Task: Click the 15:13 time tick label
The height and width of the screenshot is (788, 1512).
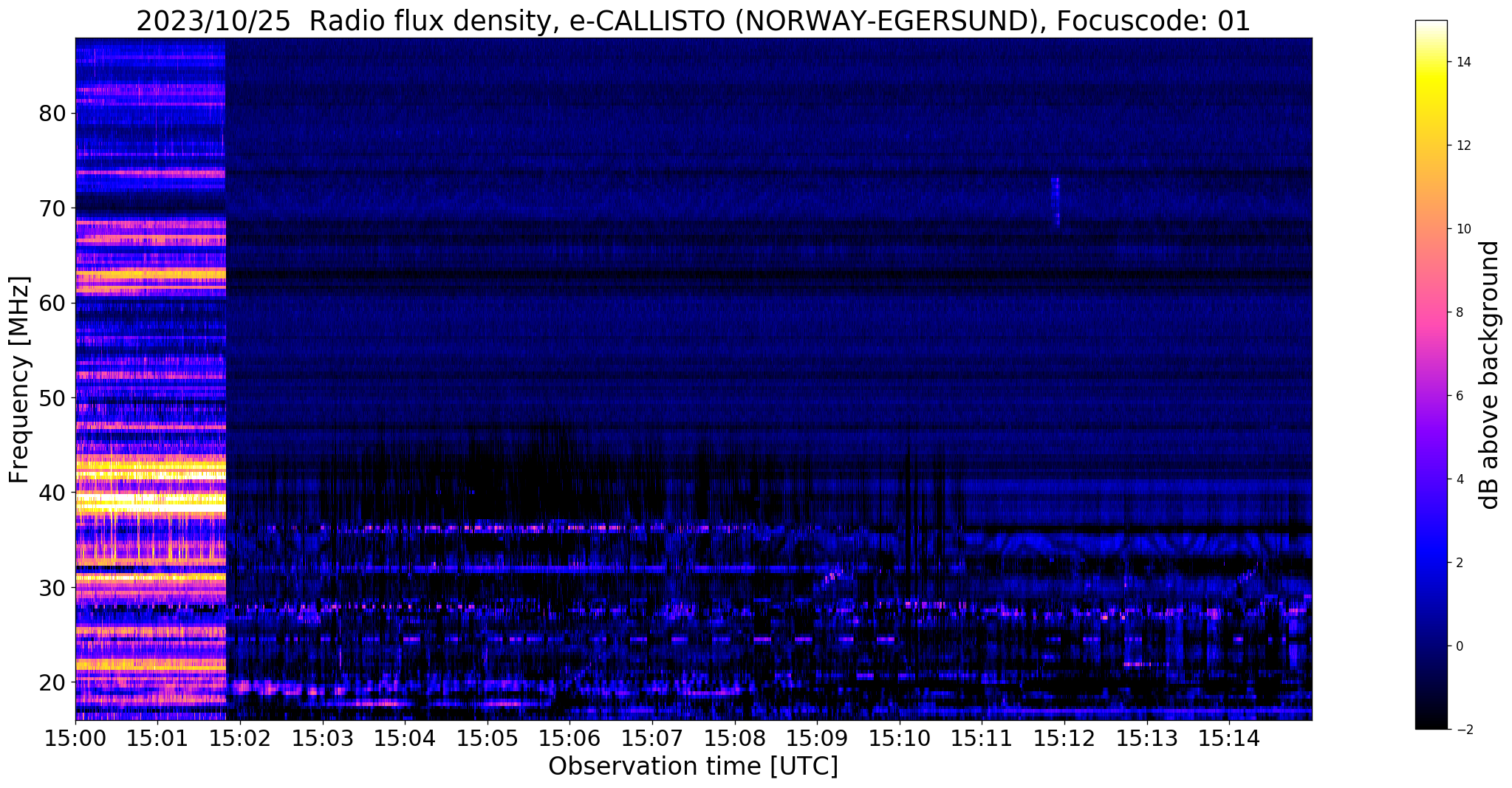Action: tap(1147, 738)
